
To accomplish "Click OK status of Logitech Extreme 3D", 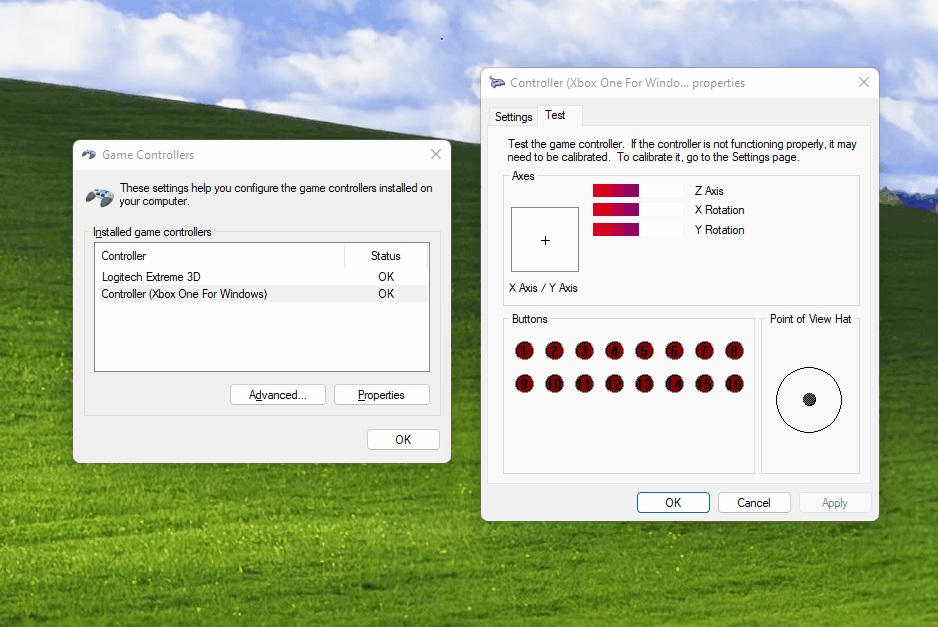I will 386,276.
